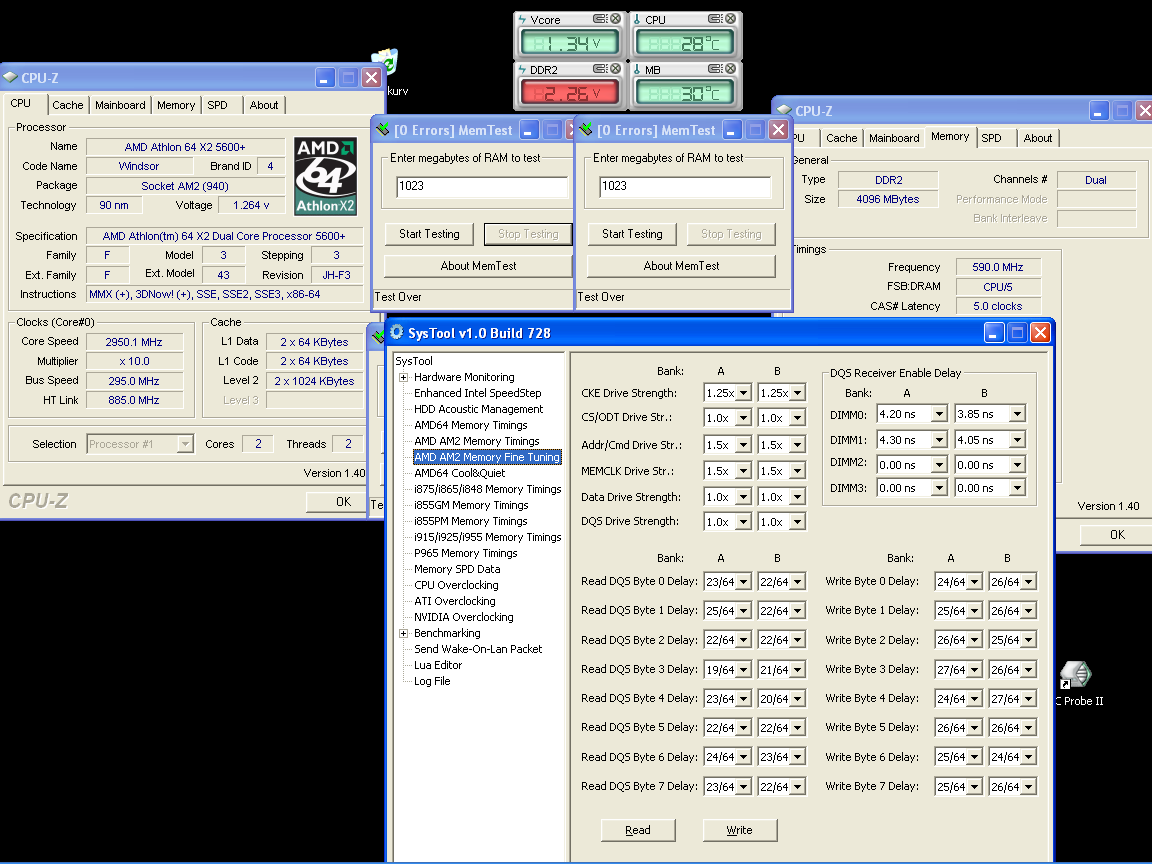Open About tab in right CPU-Z window
The height and width of the screenshot is (864, 1152).
(x=1037, y=138)
